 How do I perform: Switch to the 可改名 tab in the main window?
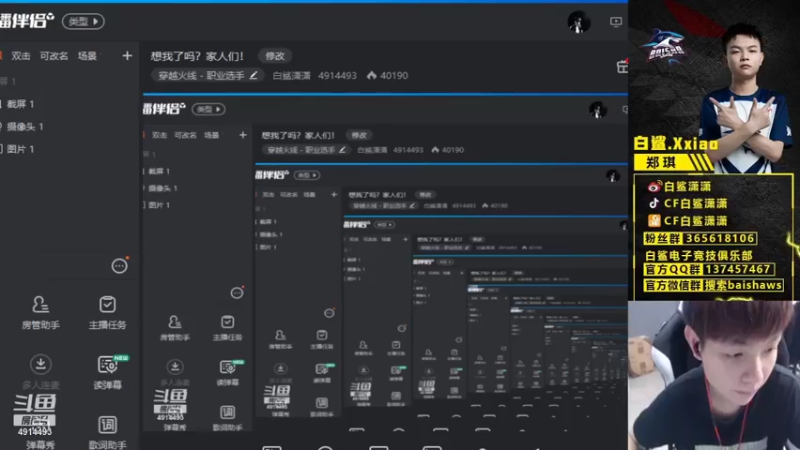(54, 56)
